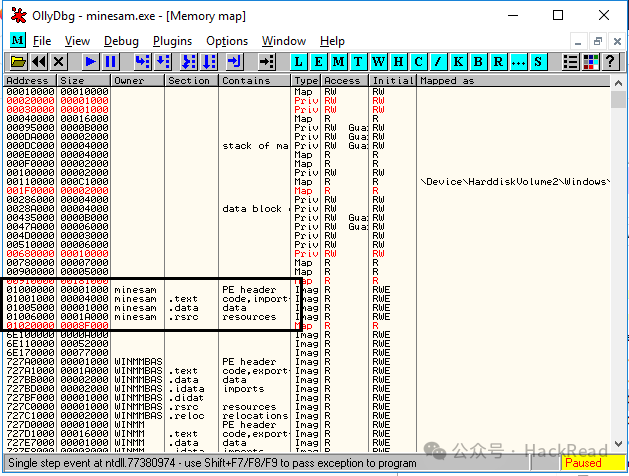Open CPU window with the C button
Viewport: 629px width, 476px height.
pyautogui.click(x=418, y=62)
